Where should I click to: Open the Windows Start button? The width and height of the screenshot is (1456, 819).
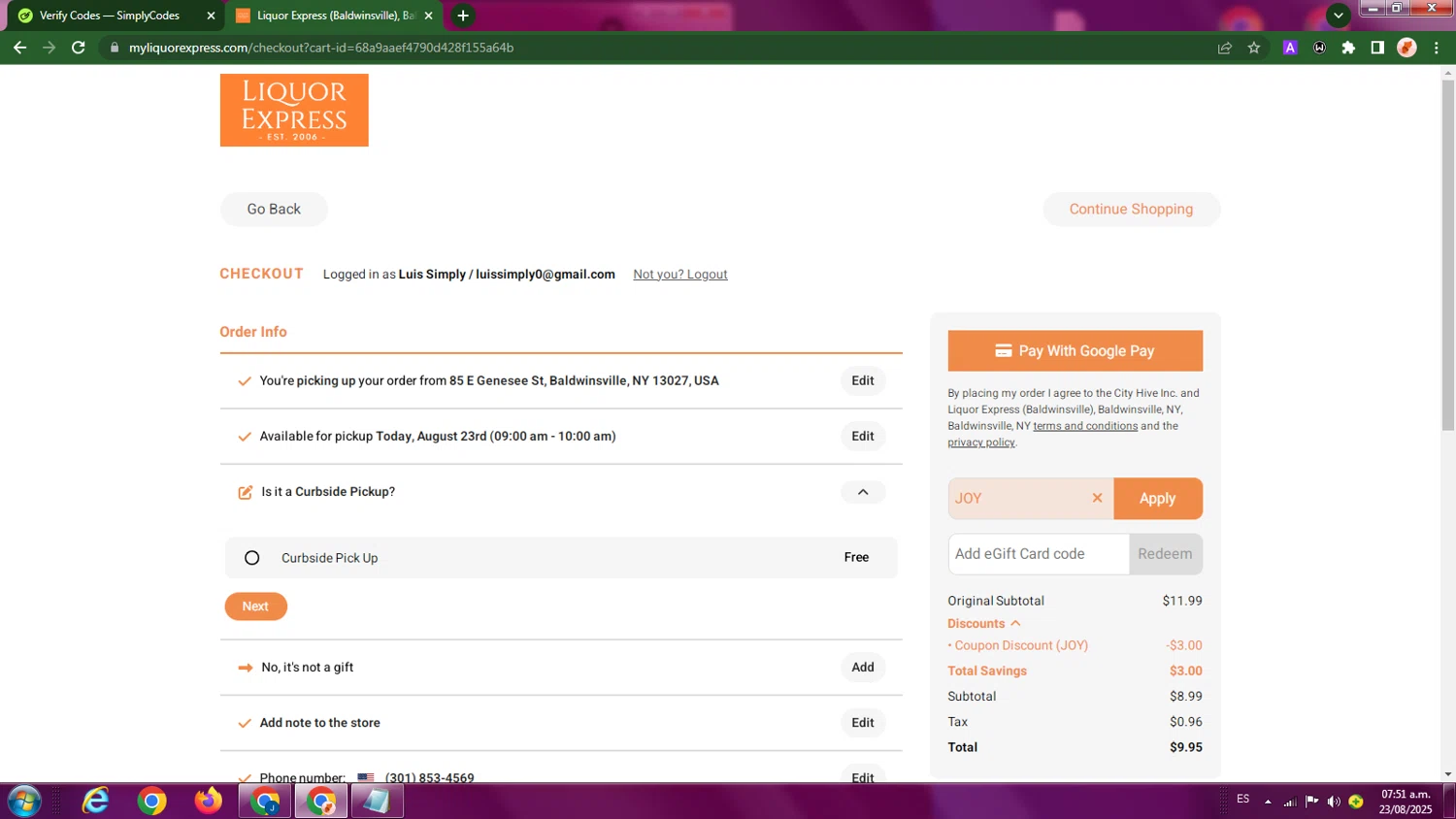point(23,802)
